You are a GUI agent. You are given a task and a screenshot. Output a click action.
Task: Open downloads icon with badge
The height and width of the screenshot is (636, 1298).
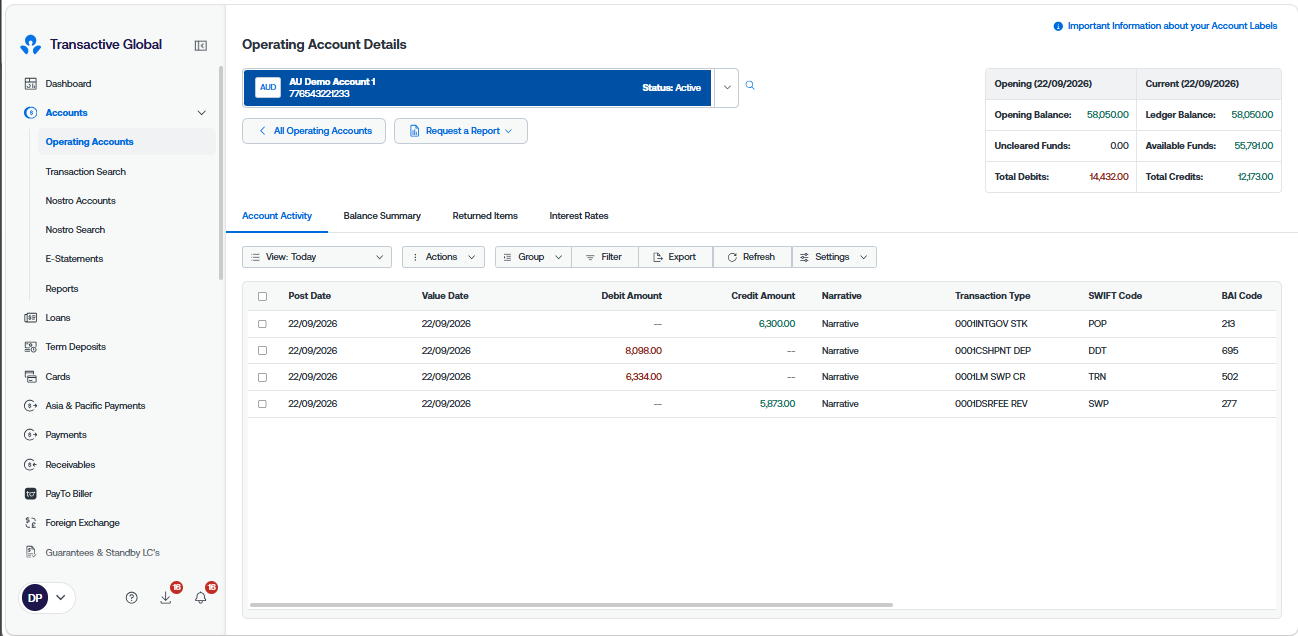click(166, 598)
